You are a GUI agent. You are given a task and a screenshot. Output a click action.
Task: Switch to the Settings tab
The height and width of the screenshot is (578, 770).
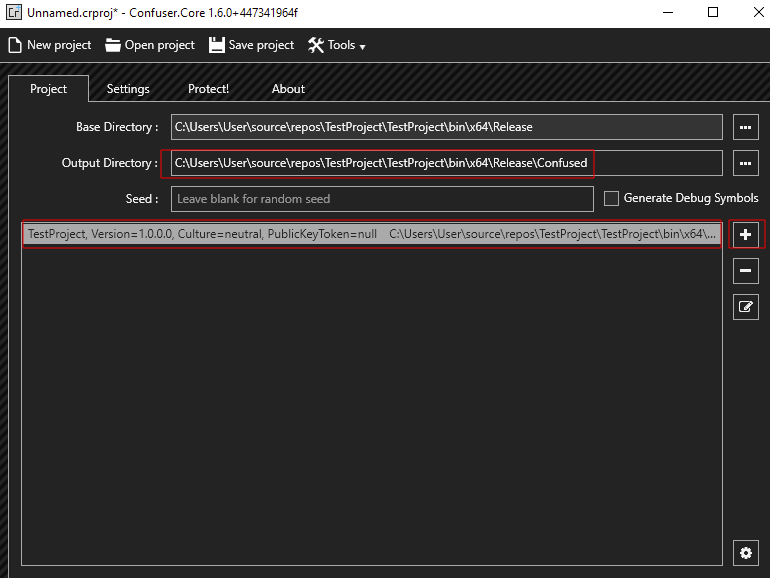(x=128, y=89)
